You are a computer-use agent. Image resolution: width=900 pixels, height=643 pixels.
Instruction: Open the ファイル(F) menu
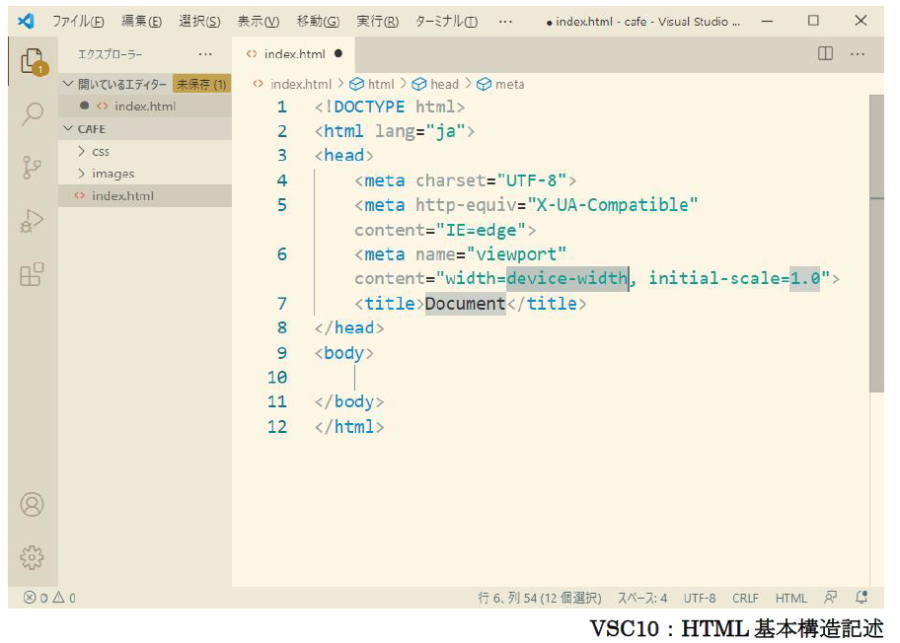click(x=78, y=22)
